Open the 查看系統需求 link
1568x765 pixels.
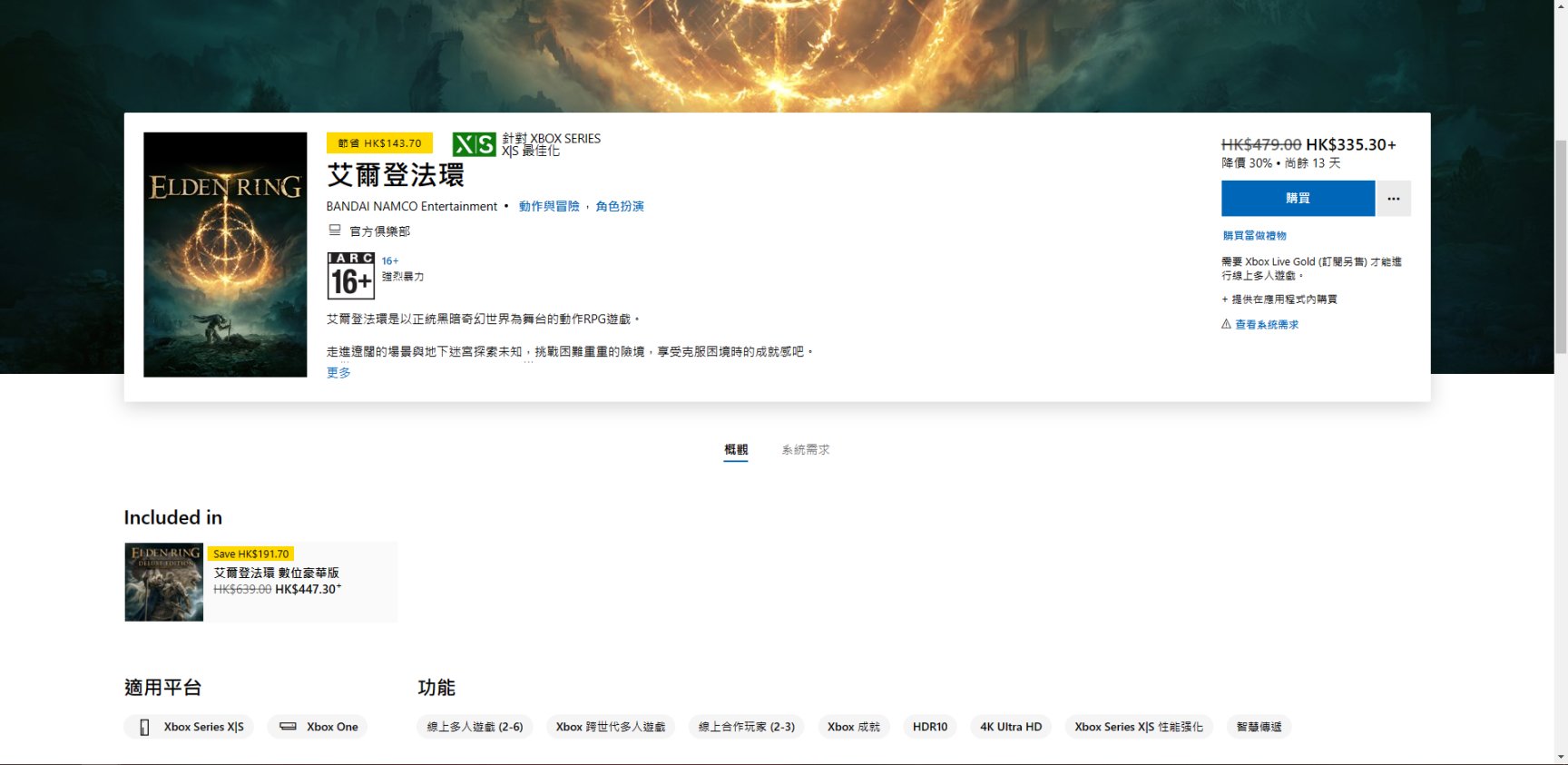[x=1267, y=325]
